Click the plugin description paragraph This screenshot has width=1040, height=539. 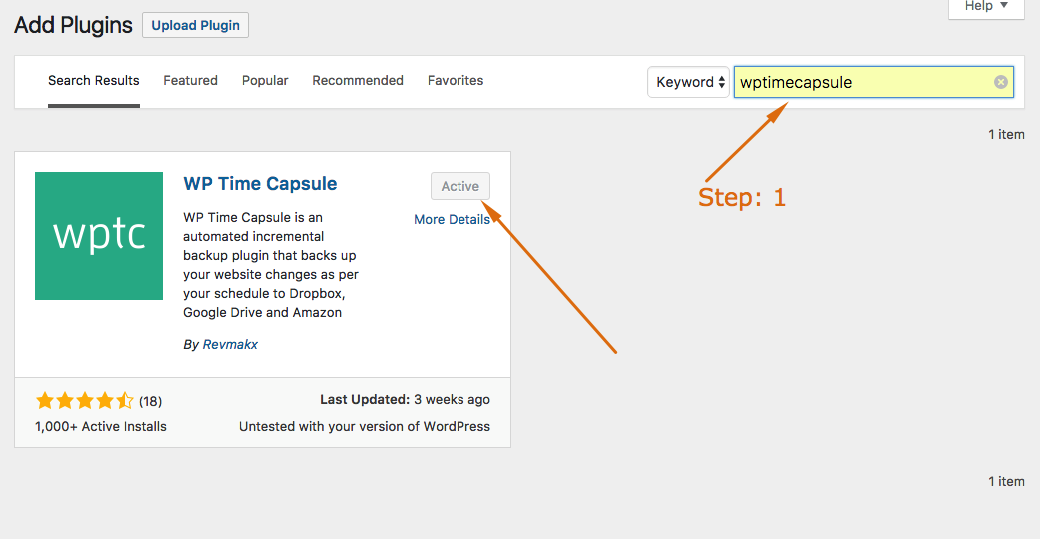click(x=271, y=265)
